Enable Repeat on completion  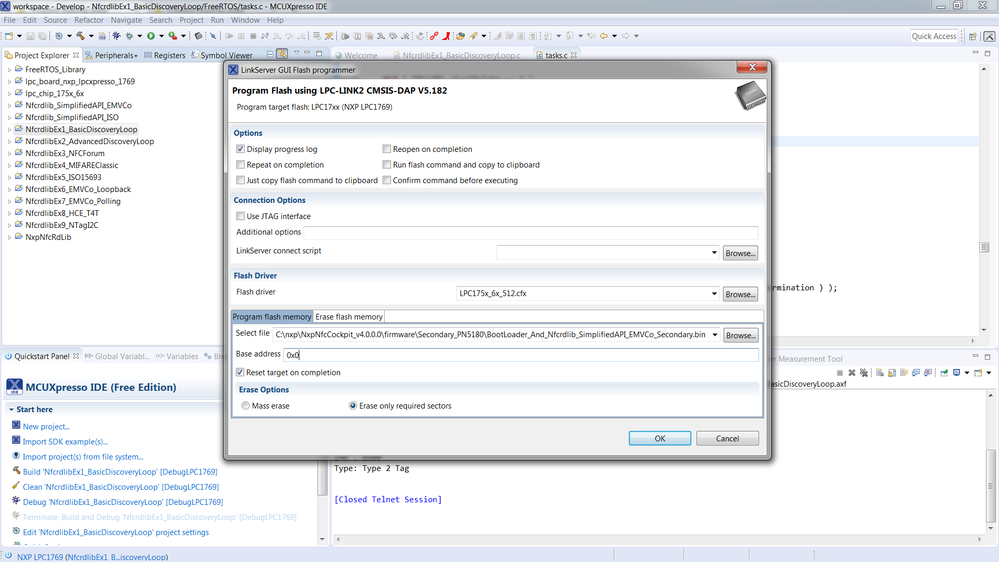[x=240, y=164]
